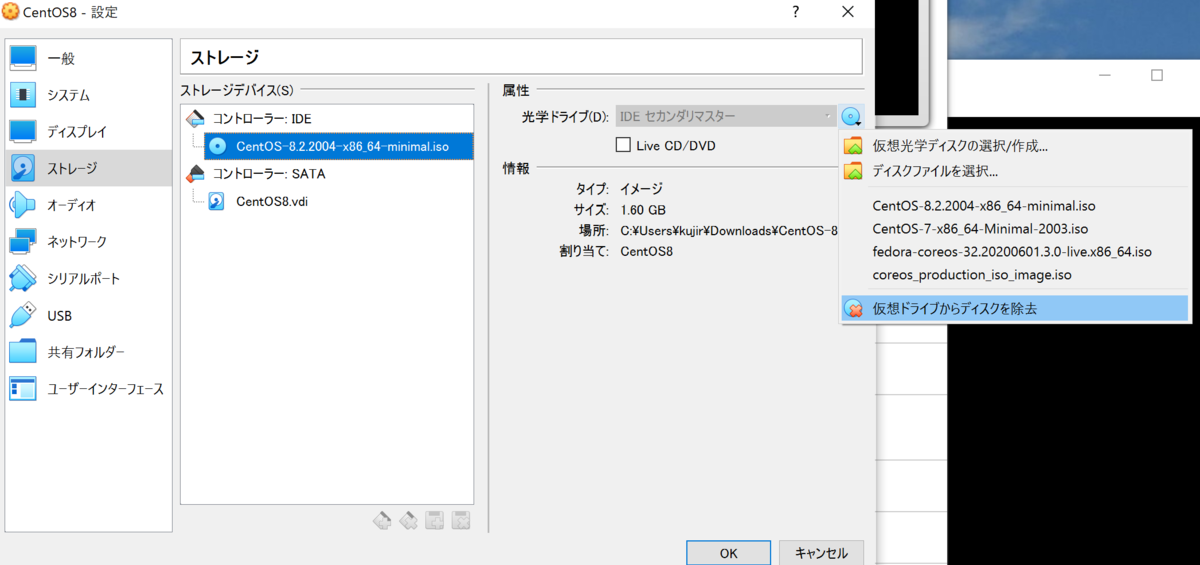Select the コントローラー: IDE tree item

point(261,118)
